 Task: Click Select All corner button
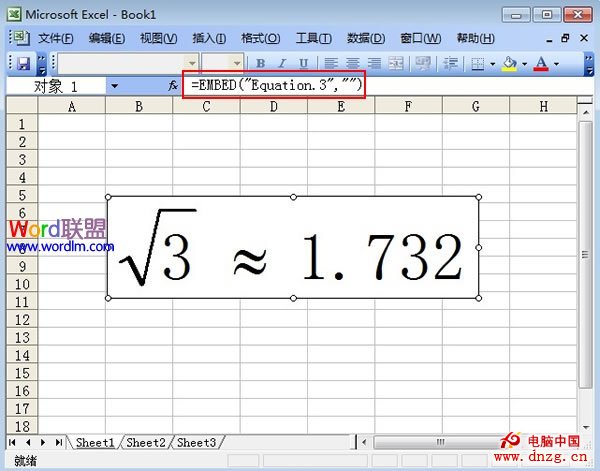pyautogui.click(x=22, y=105)
